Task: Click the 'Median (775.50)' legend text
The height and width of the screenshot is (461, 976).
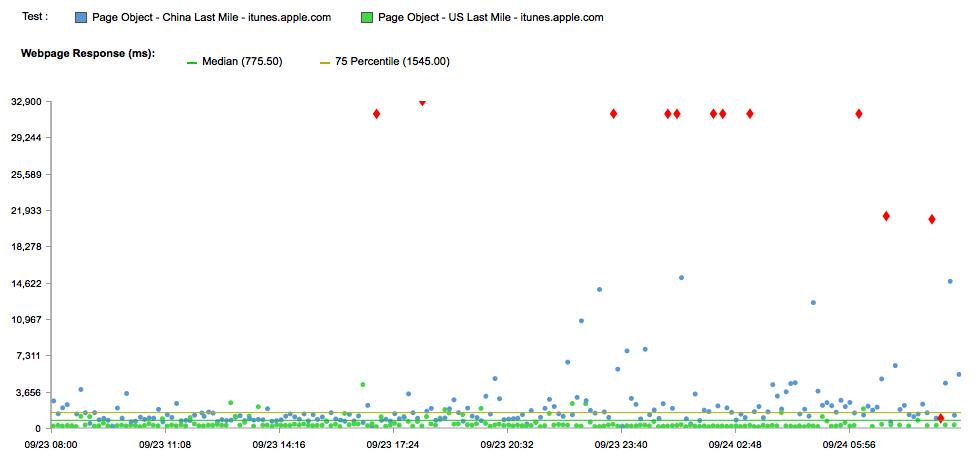Action: click(x=243, y=62)
